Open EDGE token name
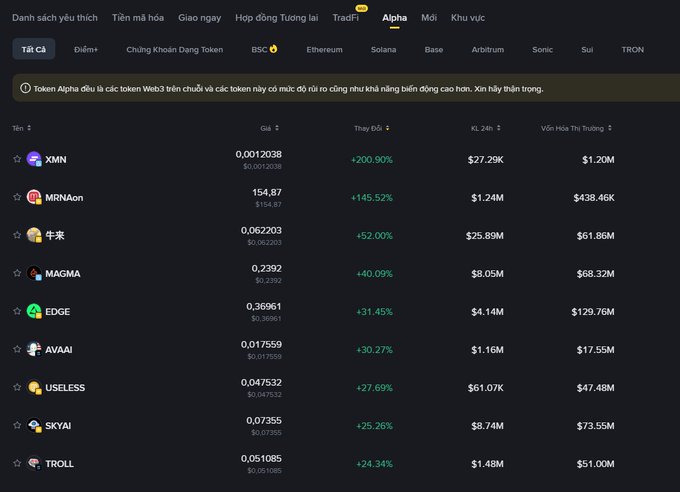Viewport: 680px width, 492px height. 58,312
